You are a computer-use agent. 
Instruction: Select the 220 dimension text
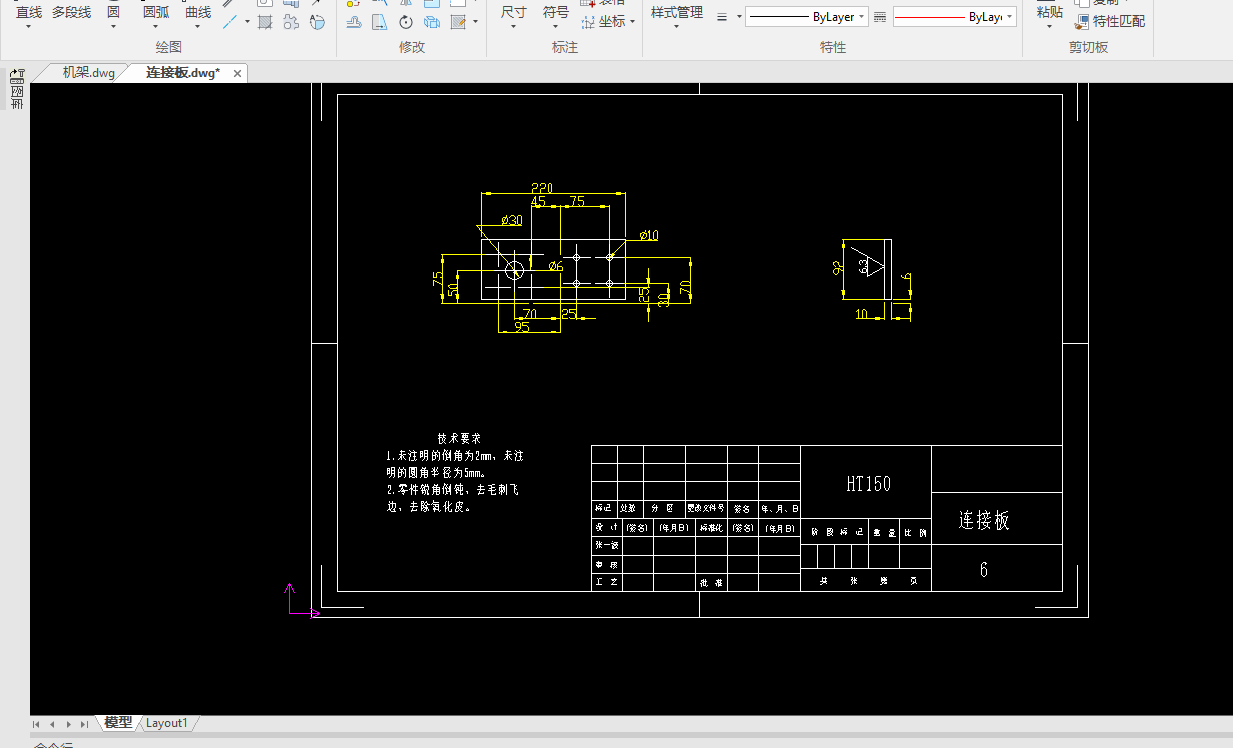542,188
